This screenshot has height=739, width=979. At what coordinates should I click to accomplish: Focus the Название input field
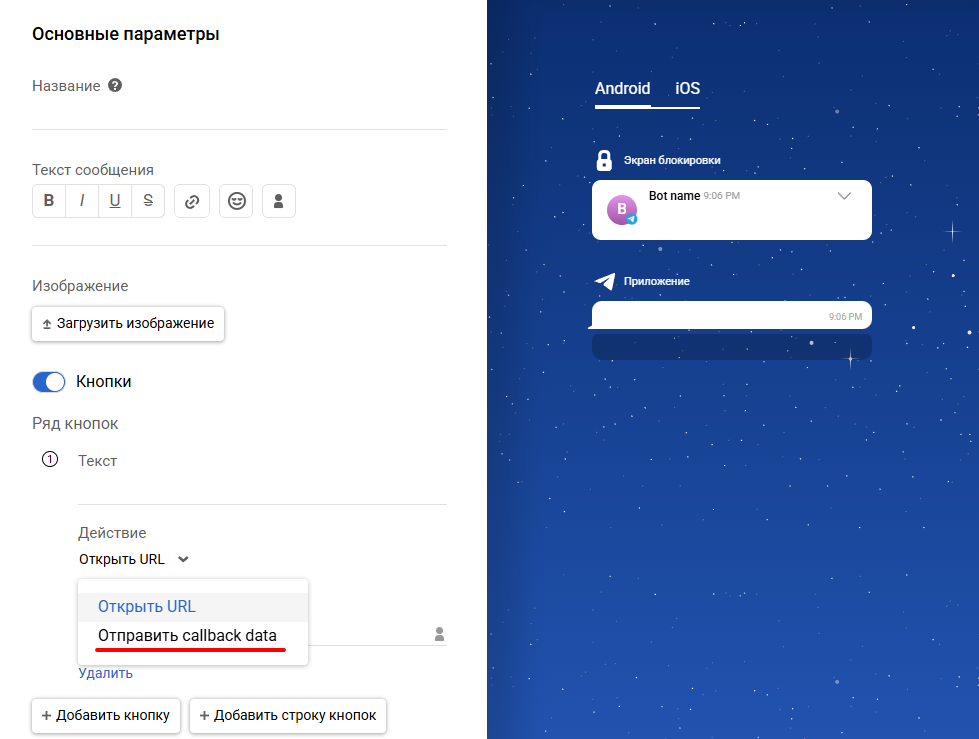pos(239,114)
